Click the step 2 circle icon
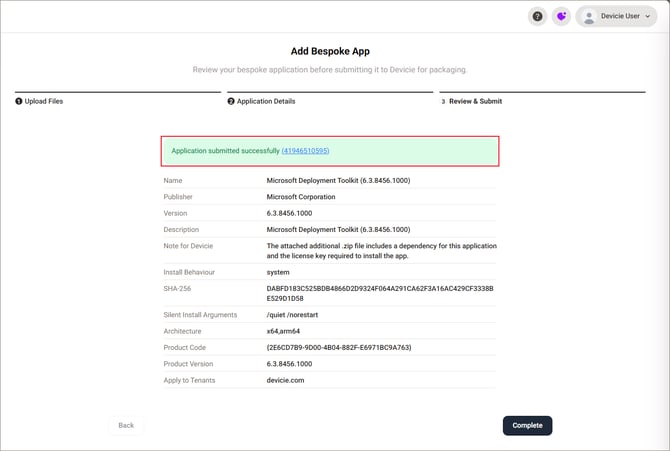This screenshot has height=451, width=670. 231,101
